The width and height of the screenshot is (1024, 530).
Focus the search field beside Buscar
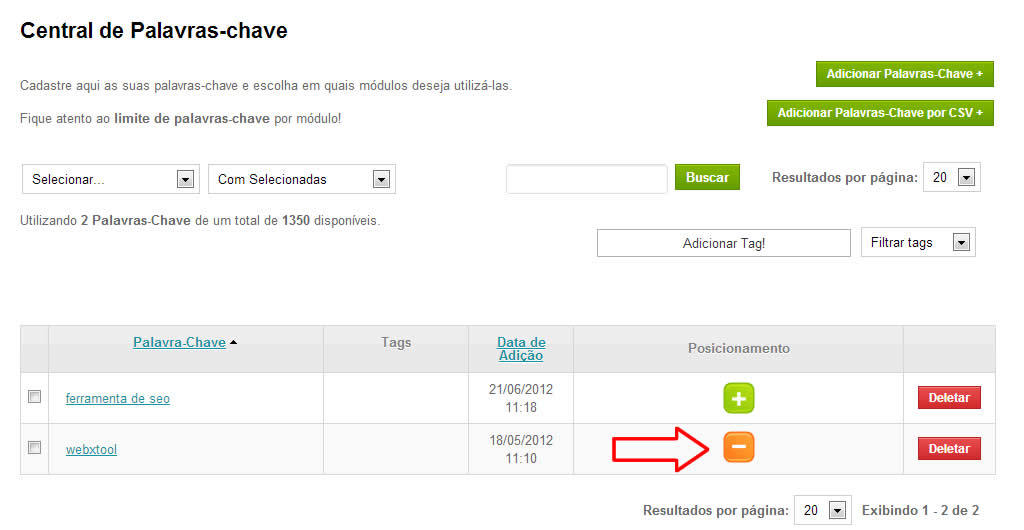pos(586,179)
